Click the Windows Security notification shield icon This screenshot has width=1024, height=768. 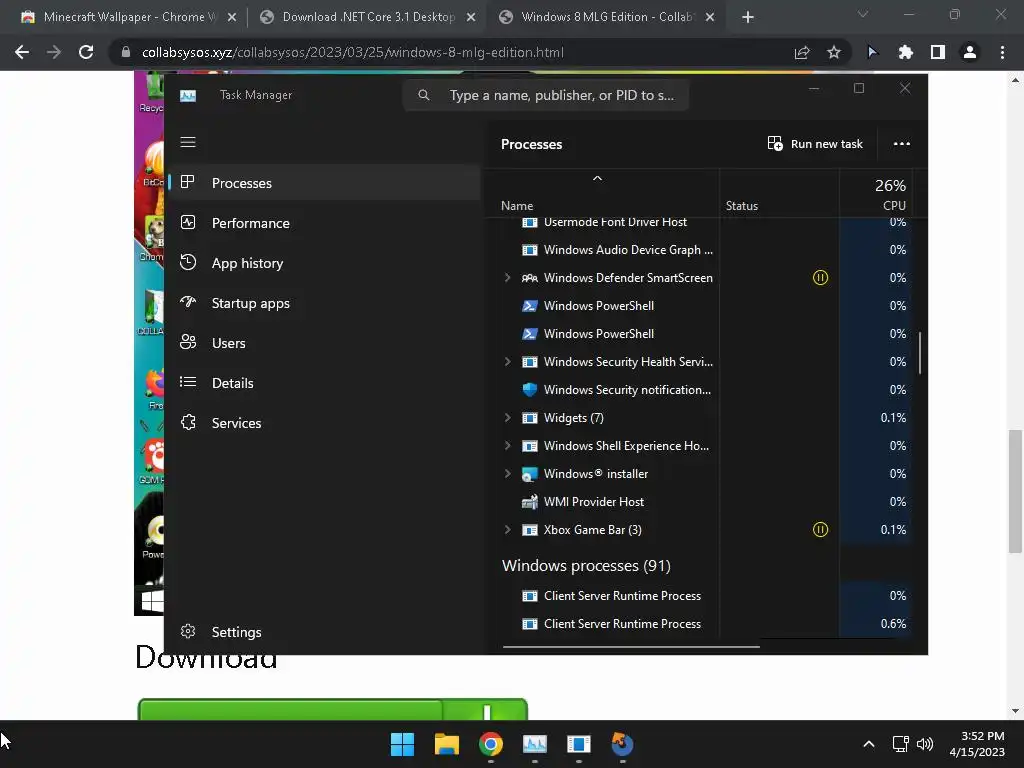coord(530,390)
